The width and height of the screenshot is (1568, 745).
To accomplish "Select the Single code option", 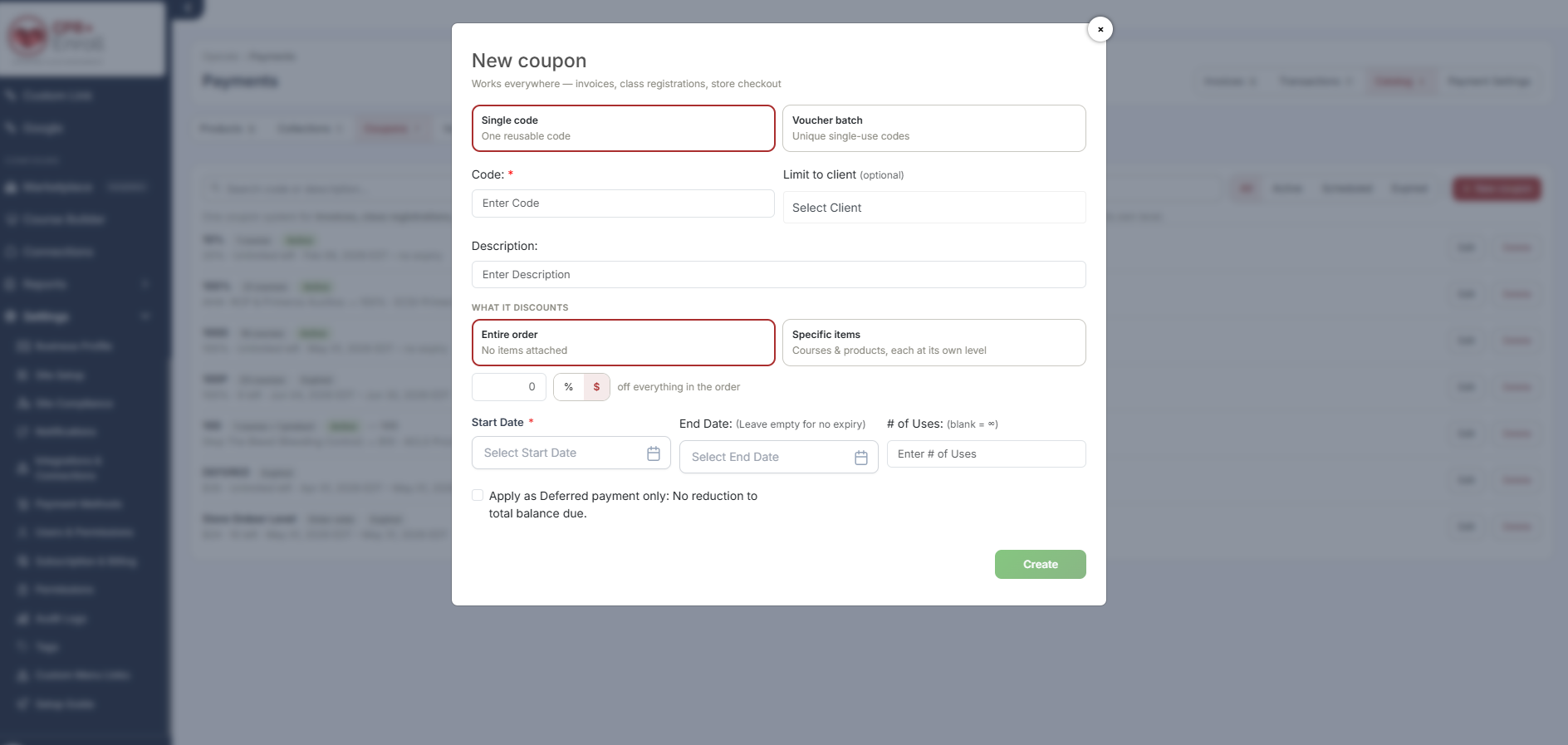I will coord(624,128).
